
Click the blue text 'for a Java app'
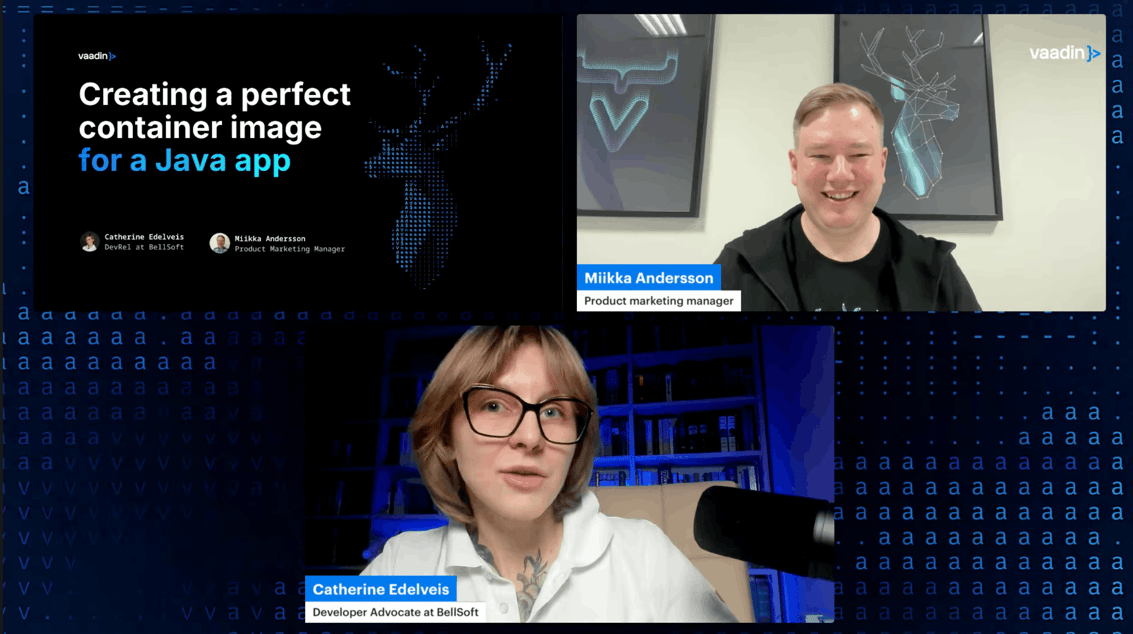[x=184, y=160]
